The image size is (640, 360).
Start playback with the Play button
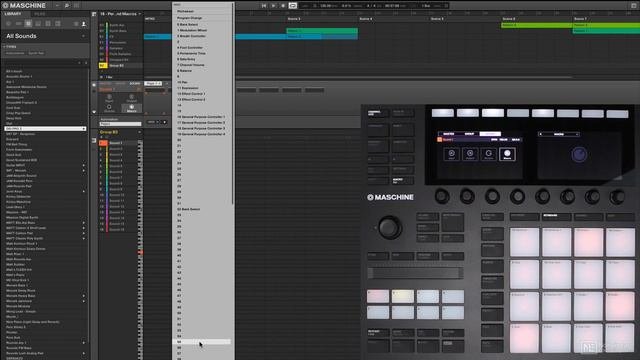[x=273, y=6]
